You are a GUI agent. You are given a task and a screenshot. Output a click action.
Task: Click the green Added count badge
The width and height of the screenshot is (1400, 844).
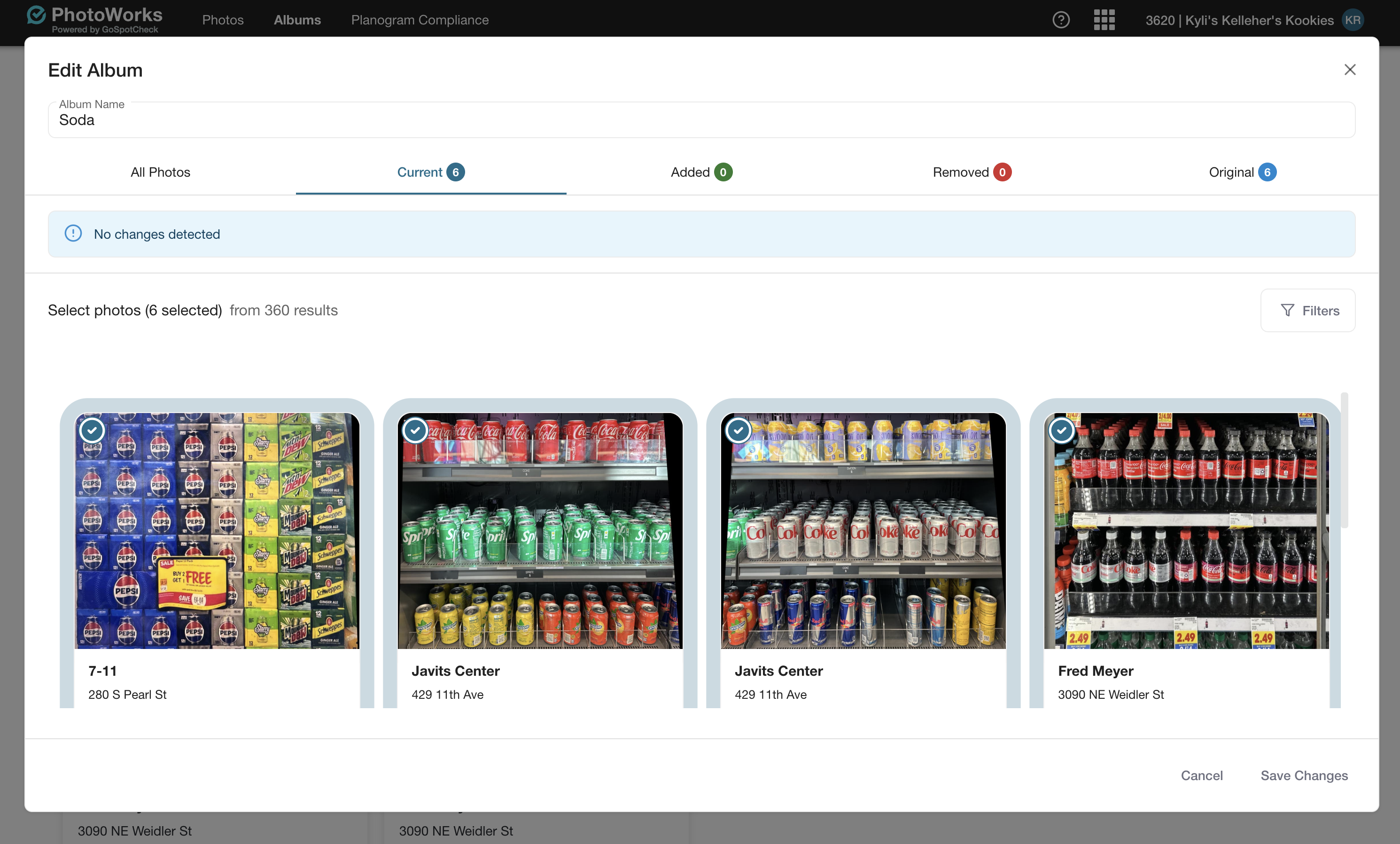click(x=723, y=172)
